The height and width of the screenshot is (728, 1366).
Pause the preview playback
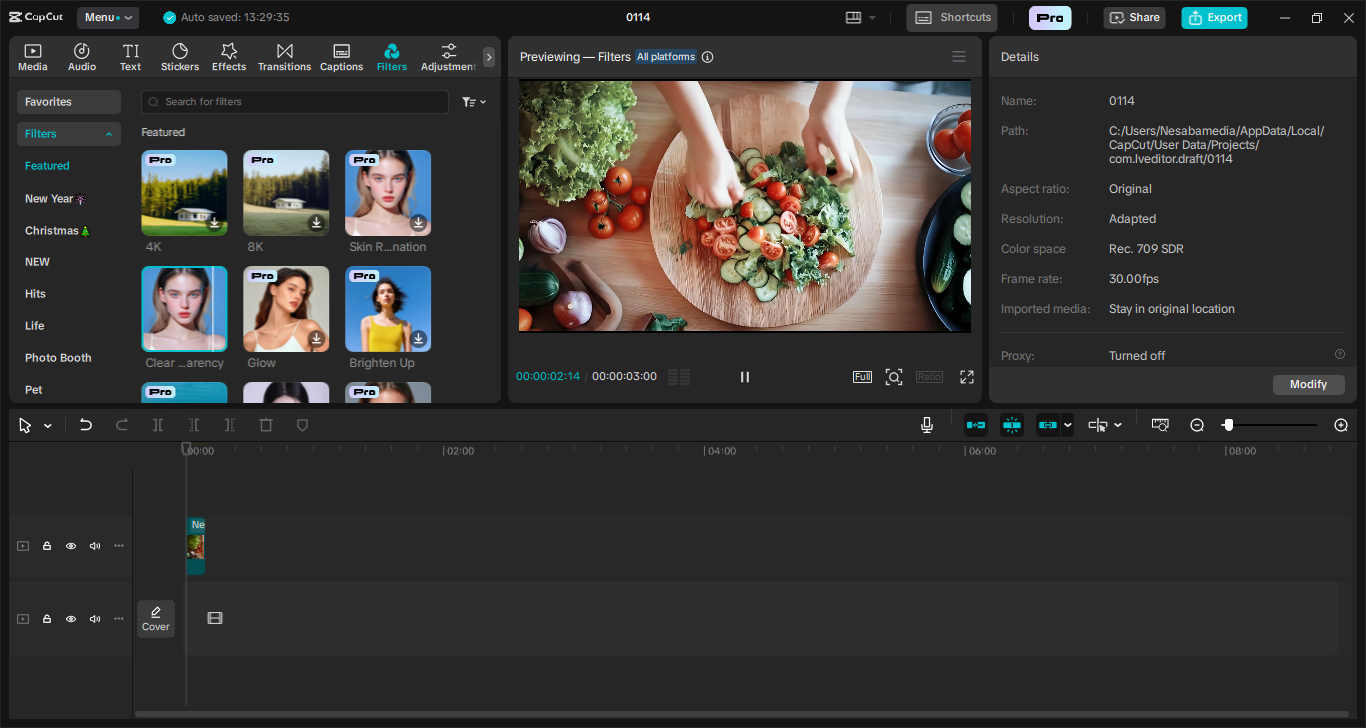coord(745,377)
